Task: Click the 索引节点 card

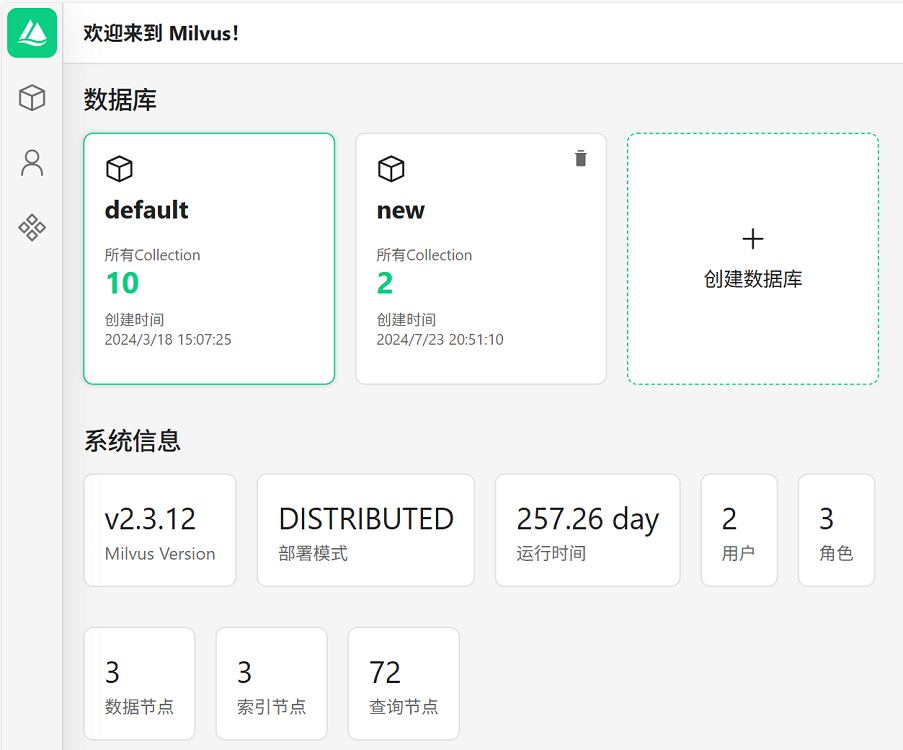Action: coord(271,683)
